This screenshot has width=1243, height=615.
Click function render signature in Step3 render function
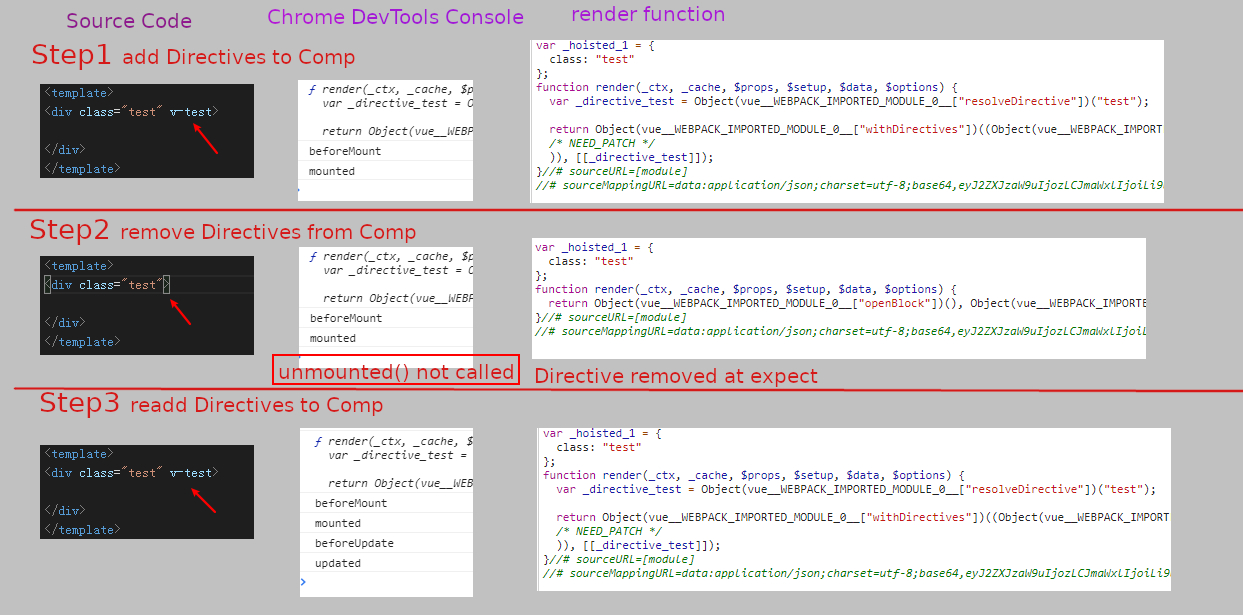click(x=754, y=475)
